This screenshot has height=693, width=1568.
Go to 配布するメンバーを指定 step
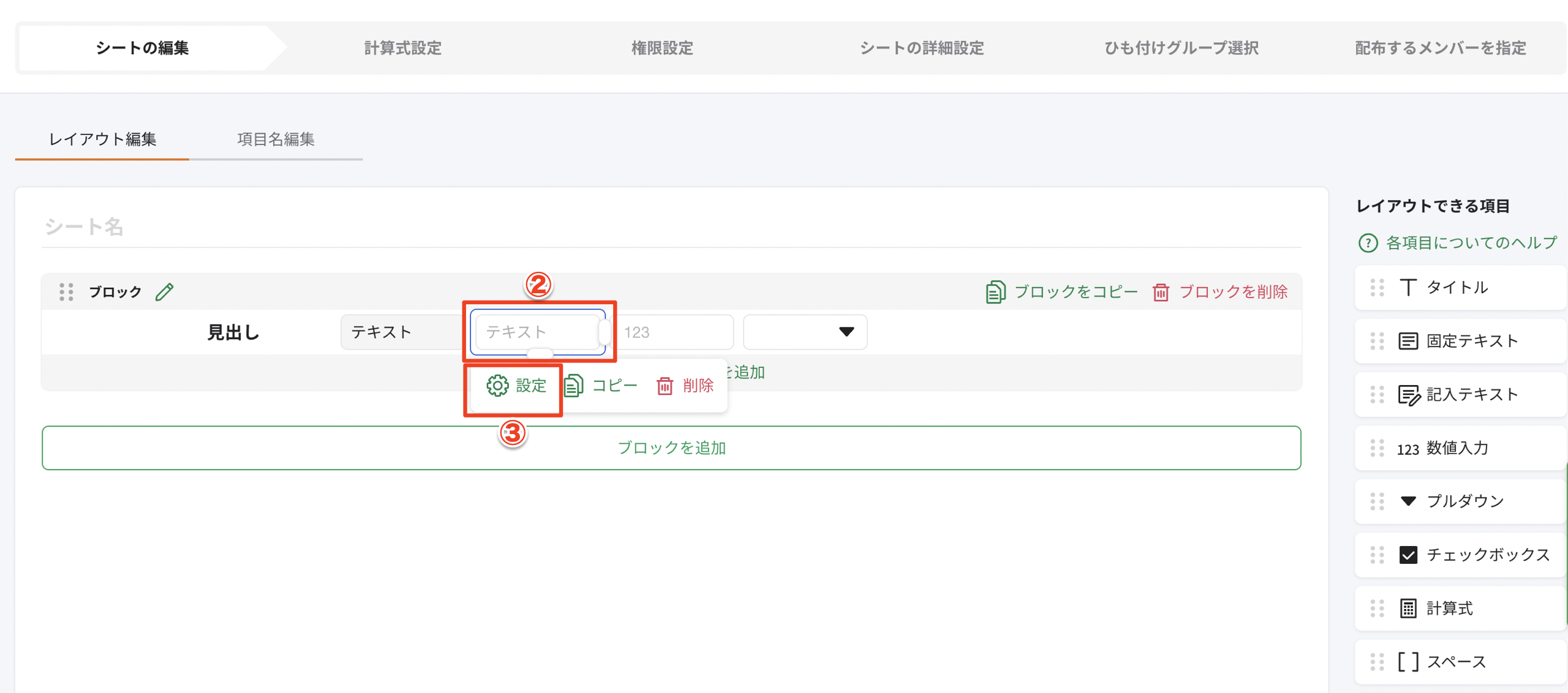coord(1441,48)
